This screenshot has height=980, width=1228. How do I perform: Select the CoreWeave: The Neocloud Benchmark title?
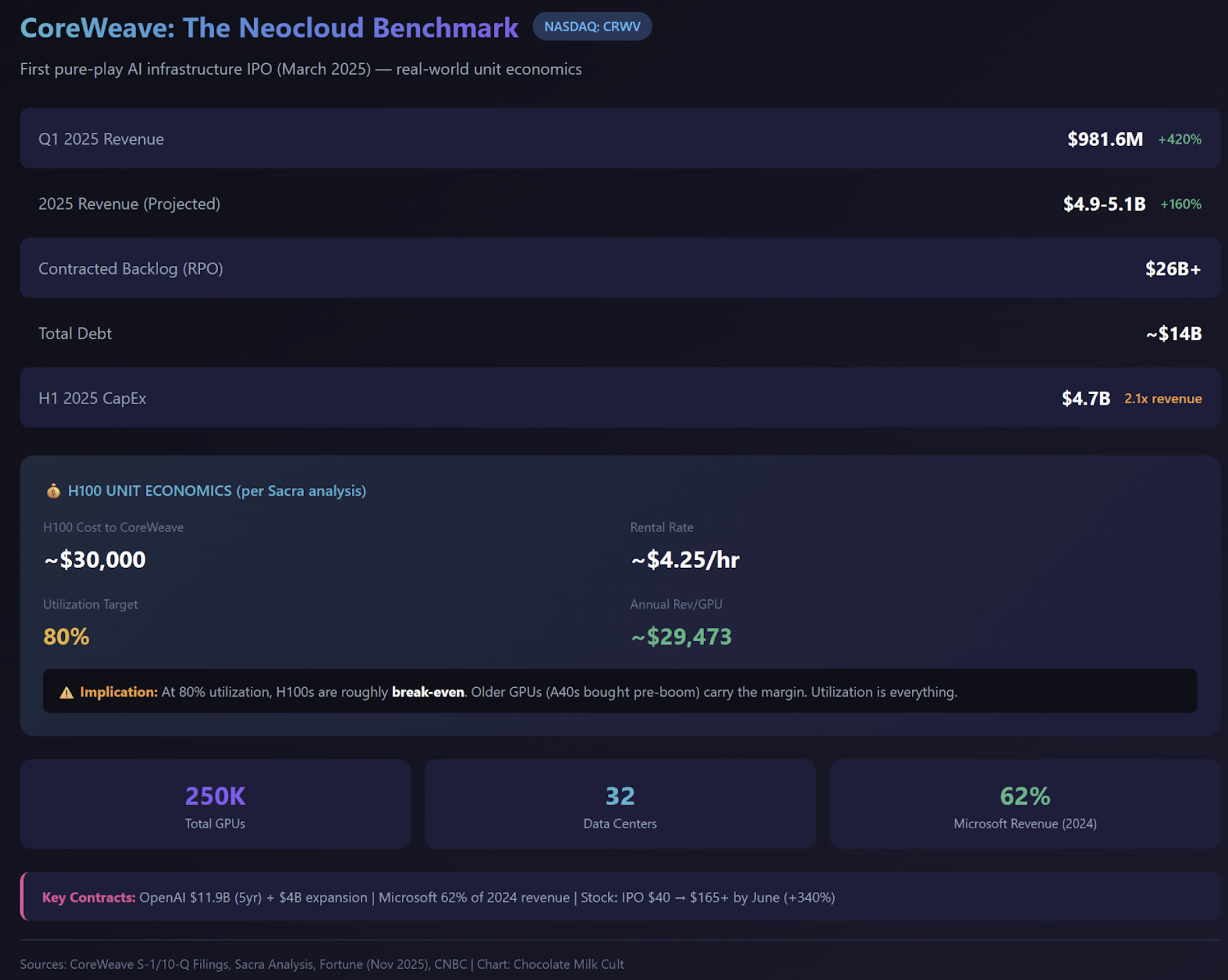269,27
